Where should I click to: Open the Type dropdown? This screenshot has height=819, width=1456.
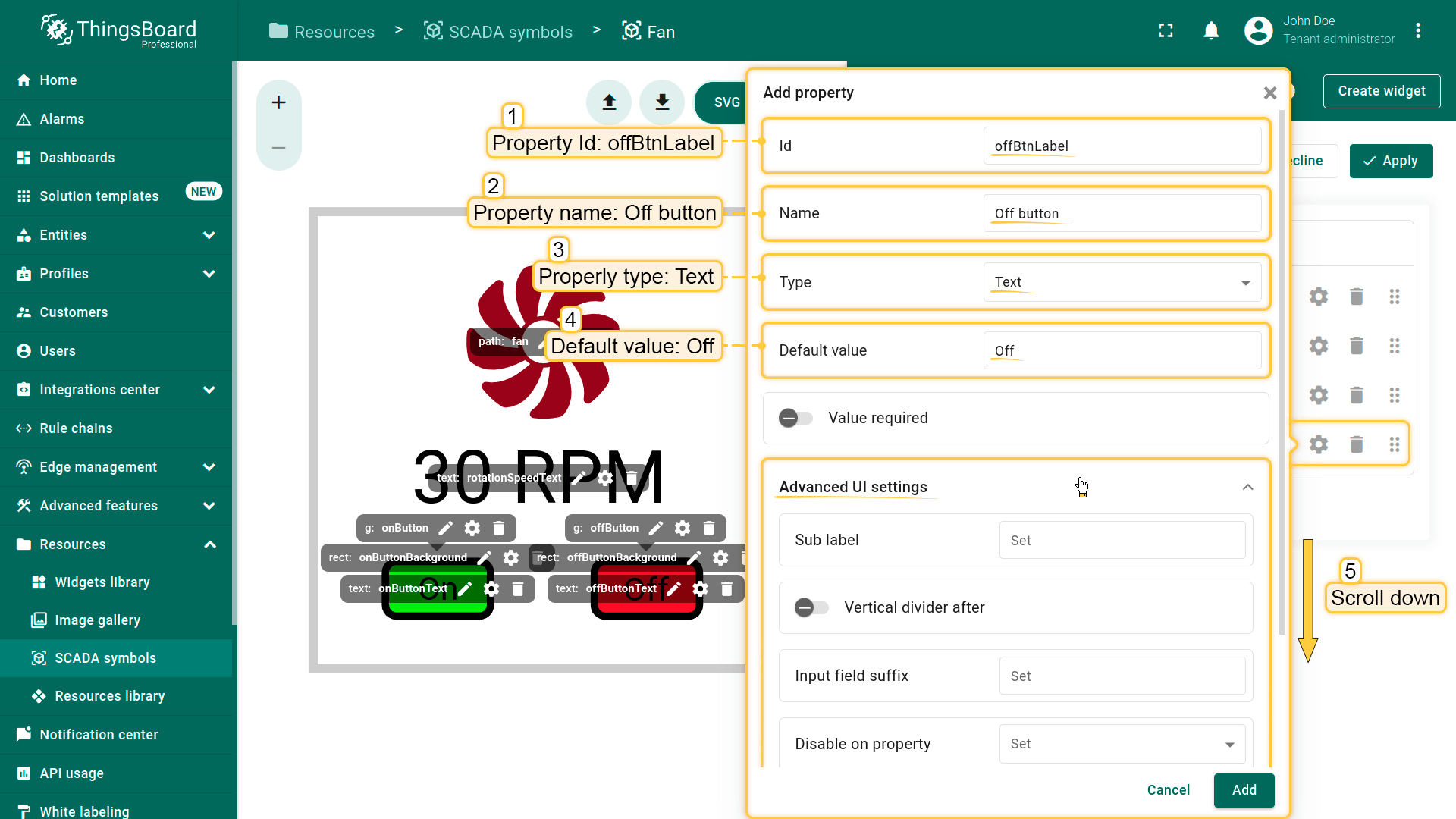1122,282
